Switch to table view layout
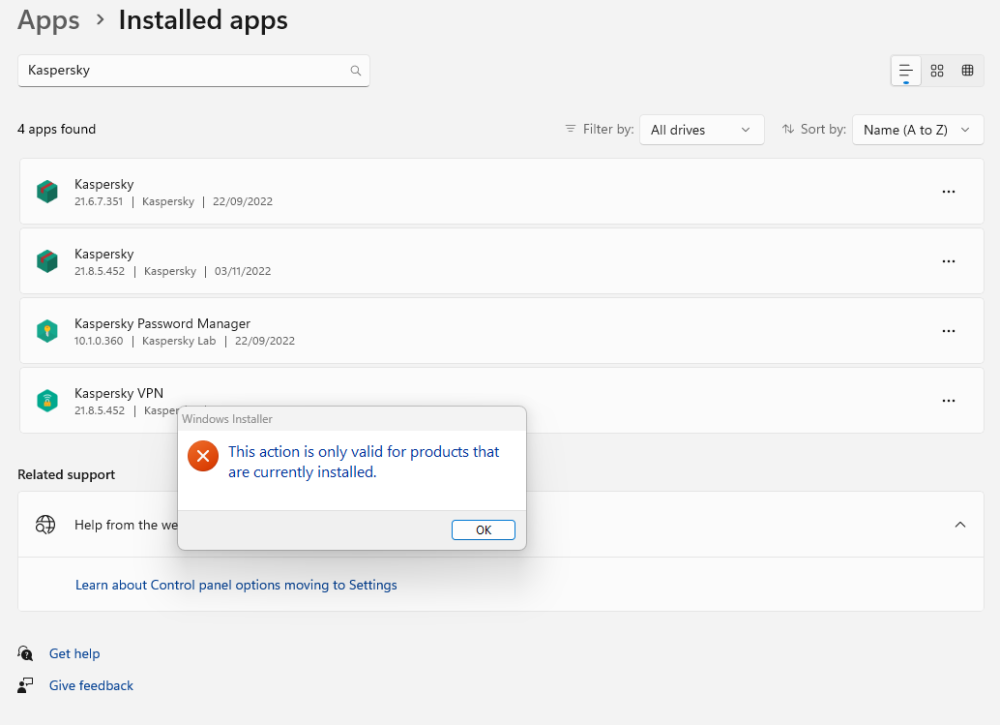The height and width of the screenshot is (725, 1000). pyautogui.click(x=967, y=70)
